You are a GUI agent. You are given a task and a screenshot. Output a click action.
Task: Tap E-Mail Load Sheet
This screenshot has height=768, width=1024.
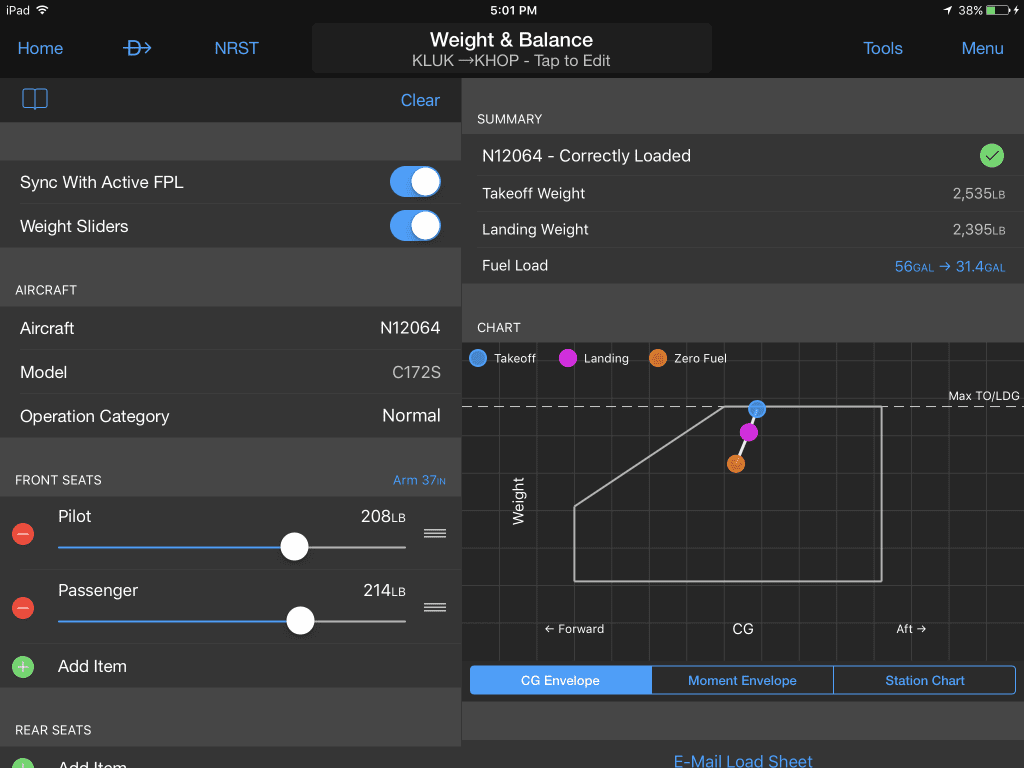pyautogui.click(x=743, y=760)
